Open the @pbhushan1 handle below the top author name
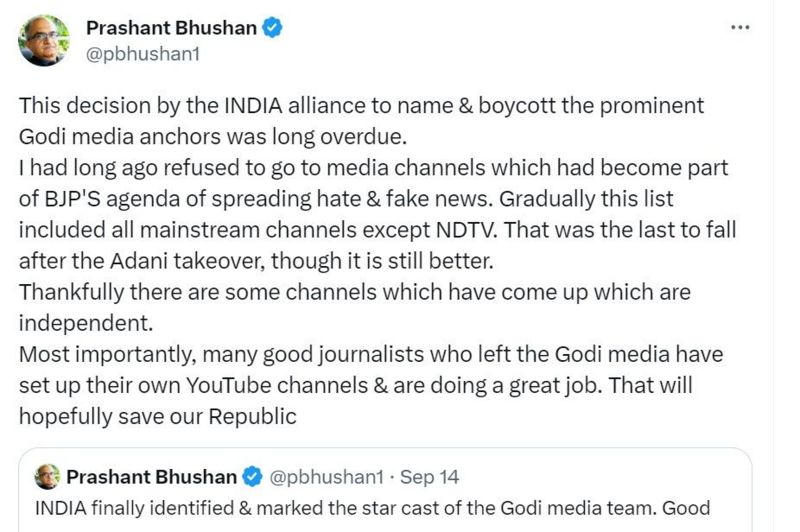Screen dimensions: 800x532 coord(143,54)
